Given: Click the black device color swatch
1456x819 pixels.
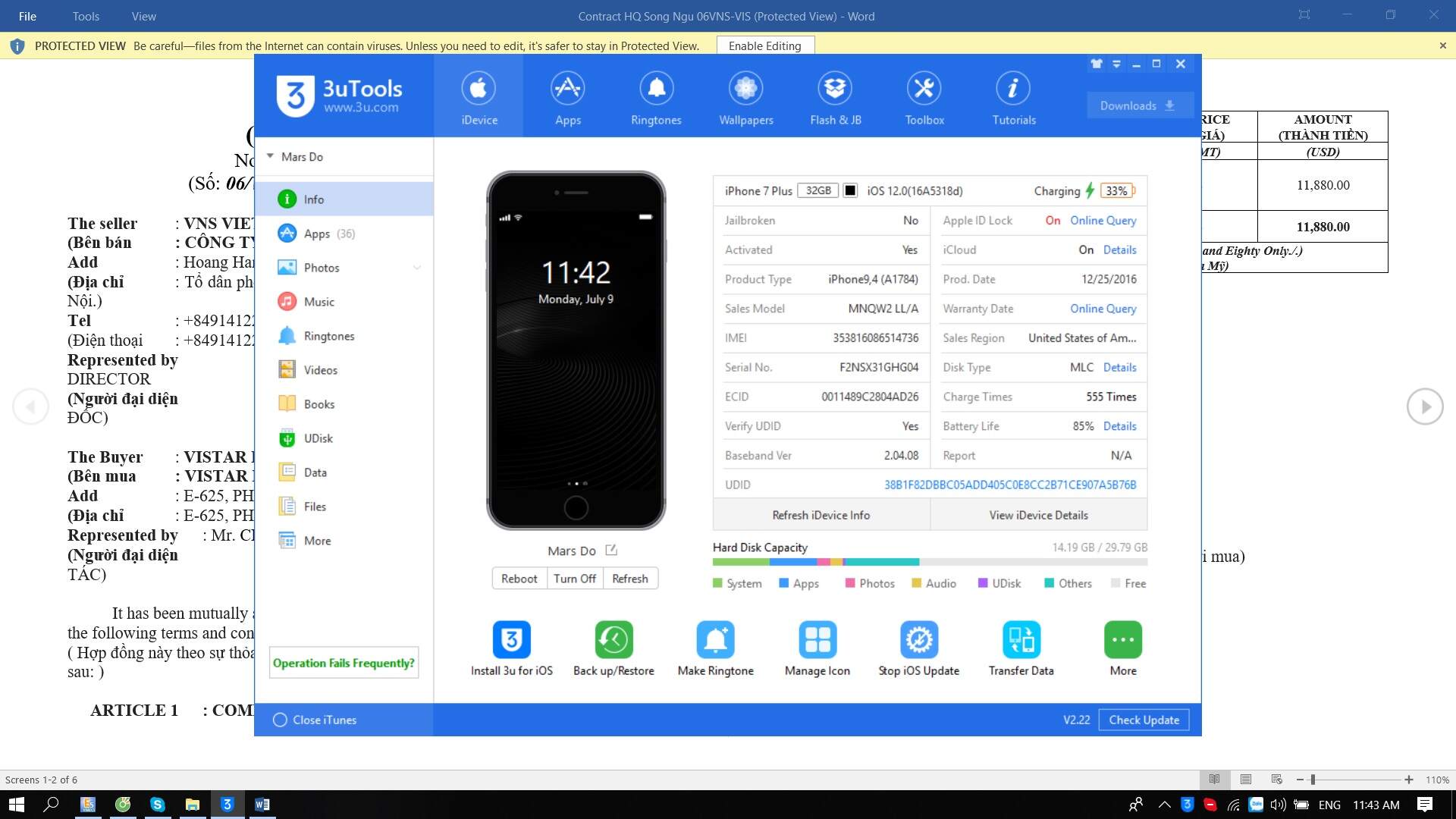Looking at the screenshot, I should point(851,190).
